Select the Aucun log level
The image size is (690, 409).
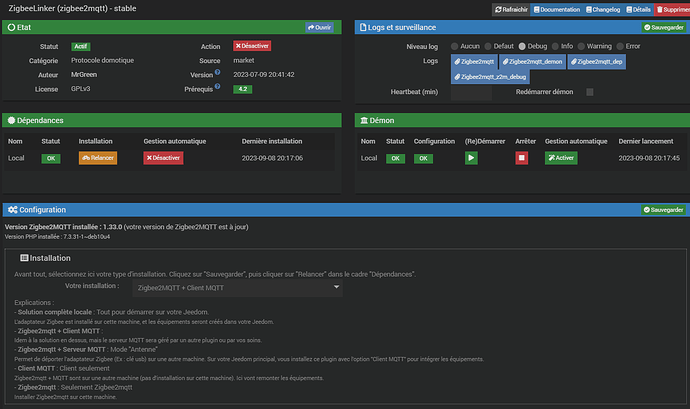[455, 46]
